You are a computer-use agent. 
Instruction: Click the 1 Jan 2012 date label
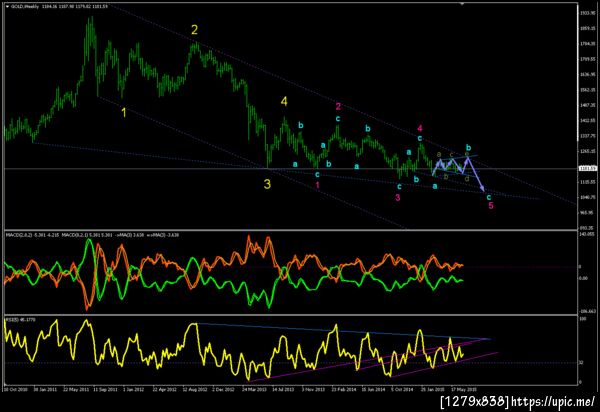(134, 389)
